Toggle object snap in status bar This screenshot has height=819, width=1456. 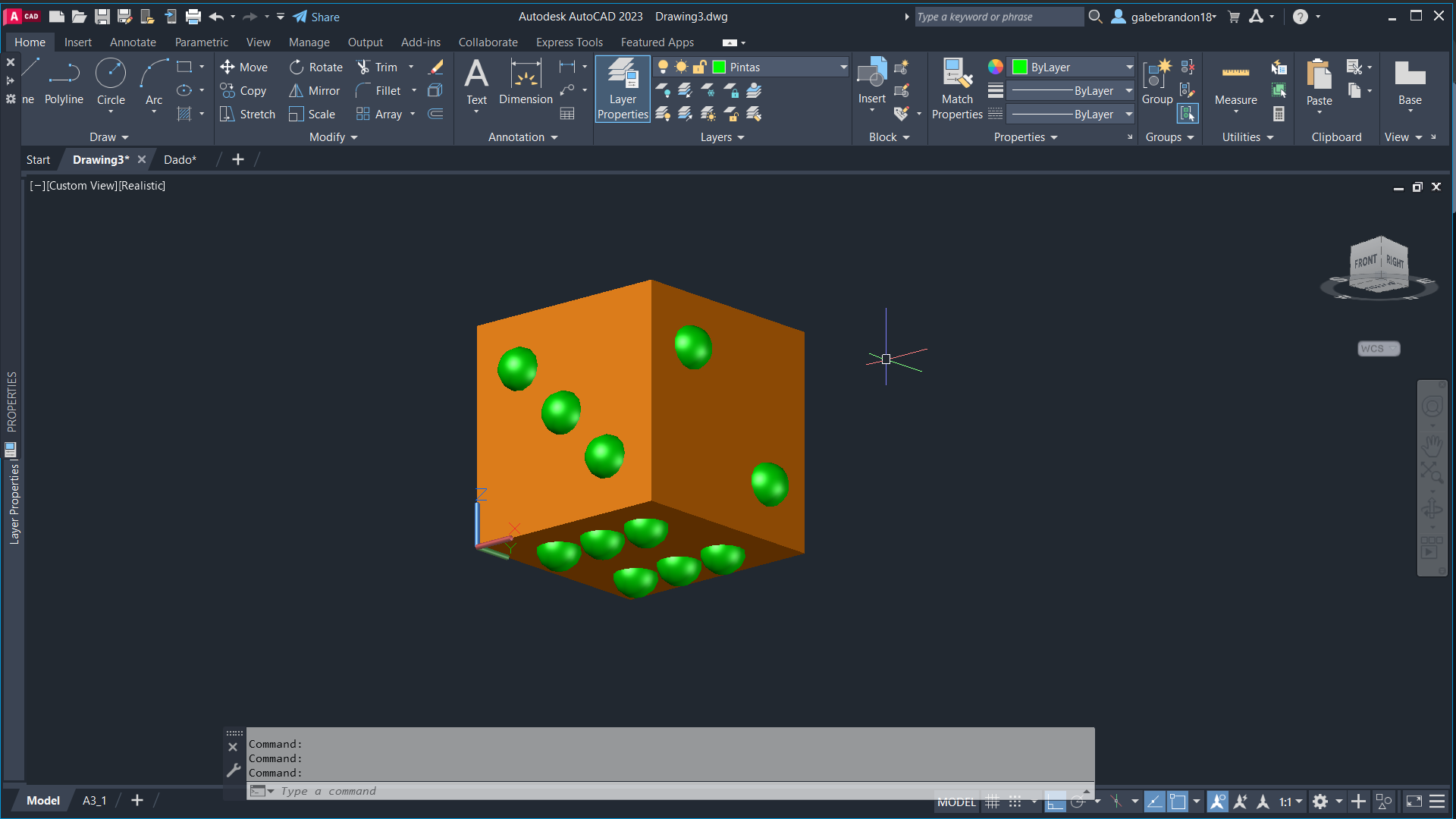[x=1178, y=802]
